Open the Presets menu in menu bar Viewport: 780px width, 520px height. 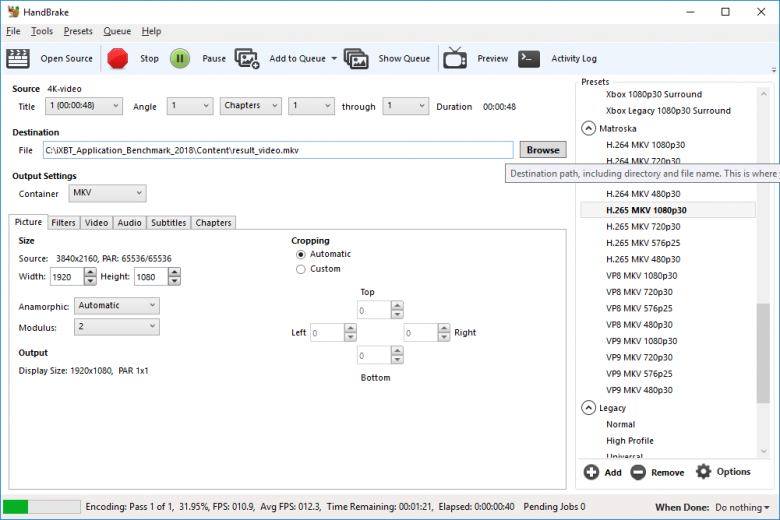click(x=78, y=31)
